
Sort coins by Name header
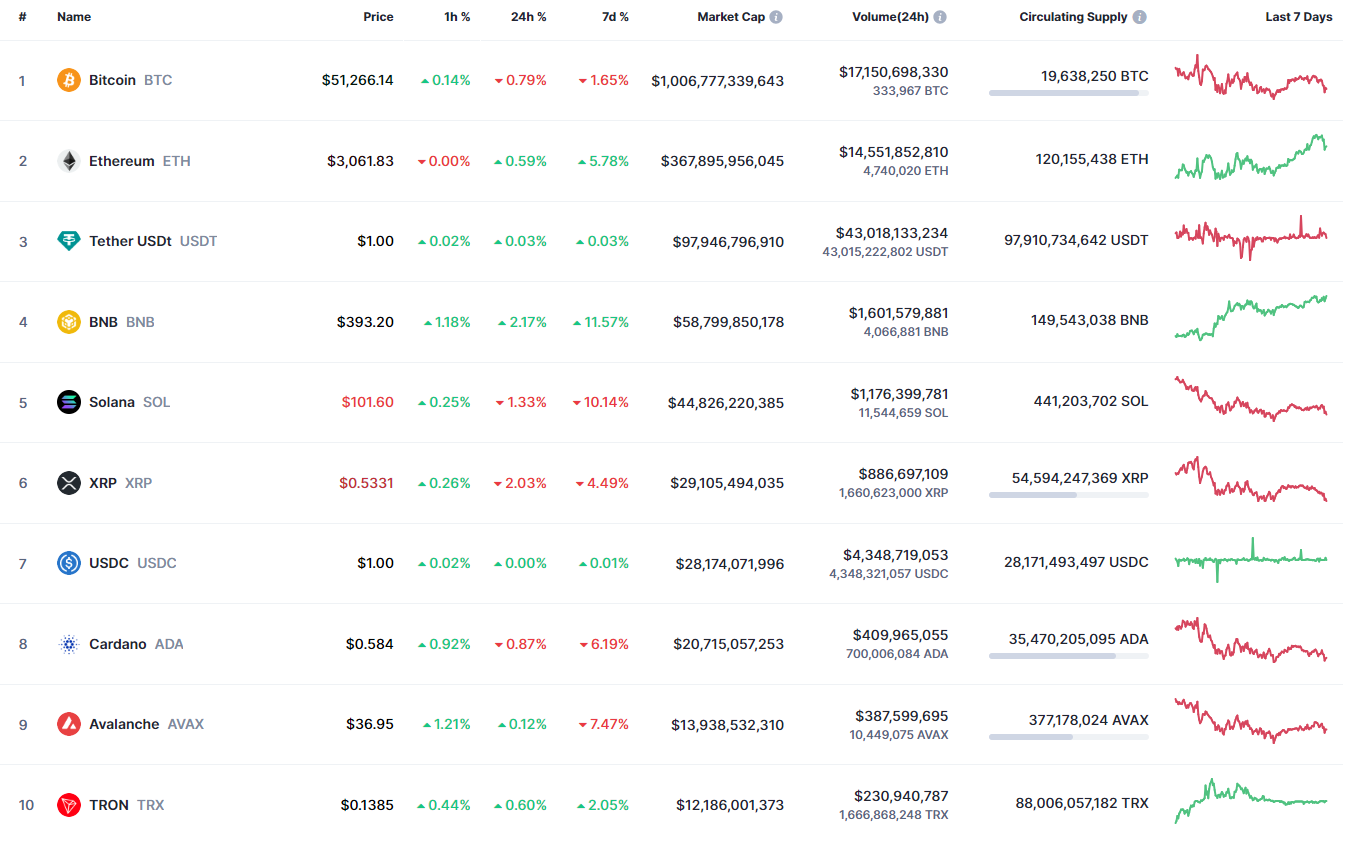click(x=74, y=17)
